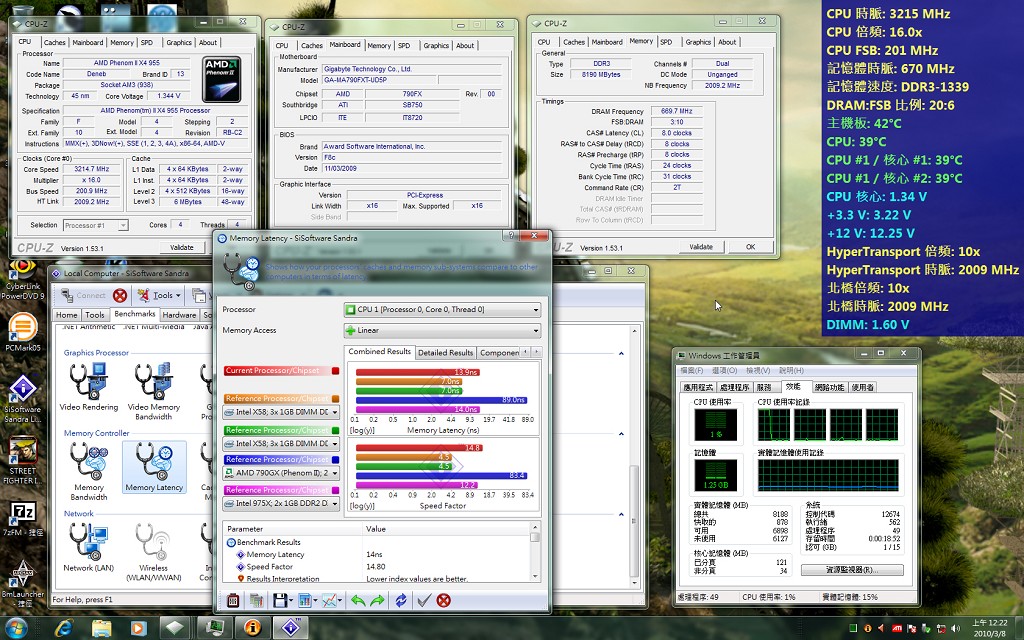Click the Windows Start button
Screen dimensions: 1024x640
[x=16, y=628]
